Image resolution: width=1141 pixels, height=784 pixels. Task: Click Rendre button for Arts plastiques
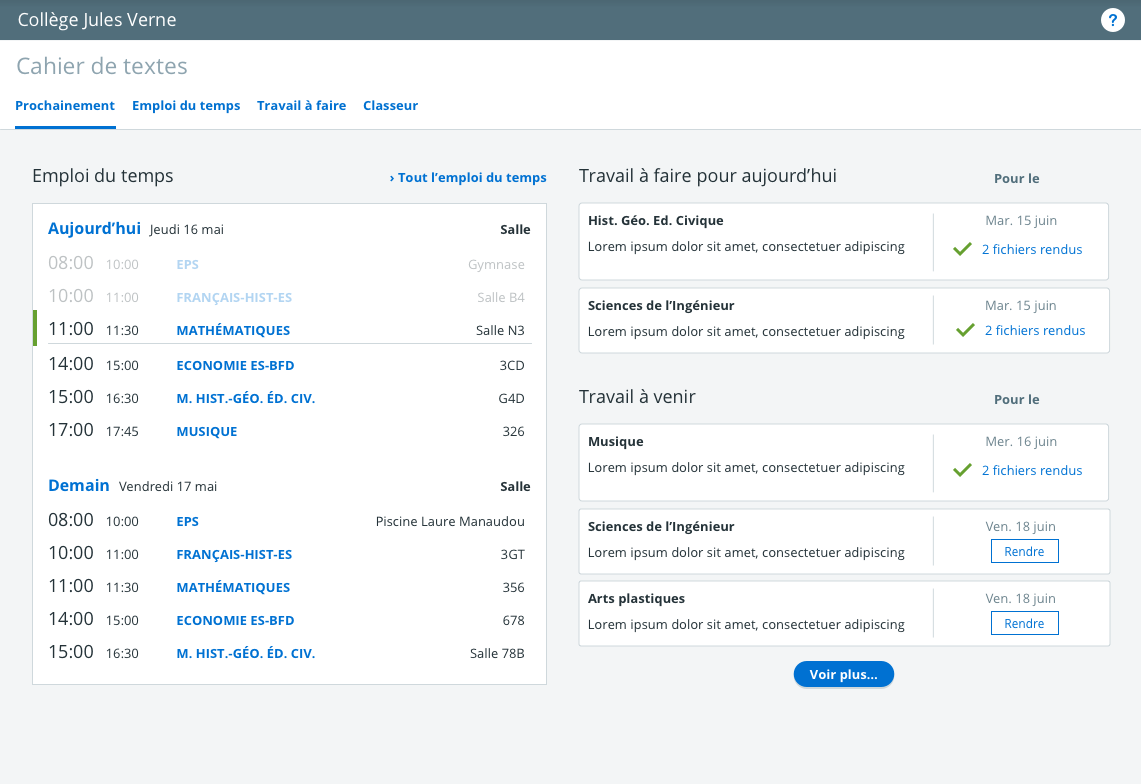click(x=1024, y=623)
